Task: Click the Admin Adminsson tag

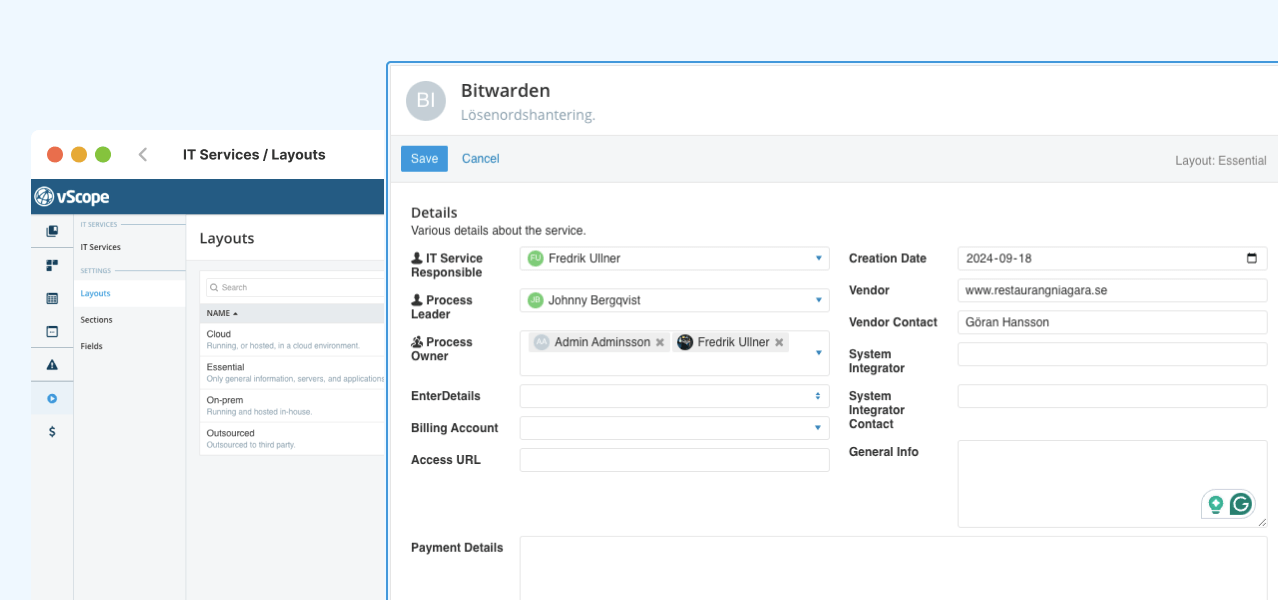Action: pos(600,342)
